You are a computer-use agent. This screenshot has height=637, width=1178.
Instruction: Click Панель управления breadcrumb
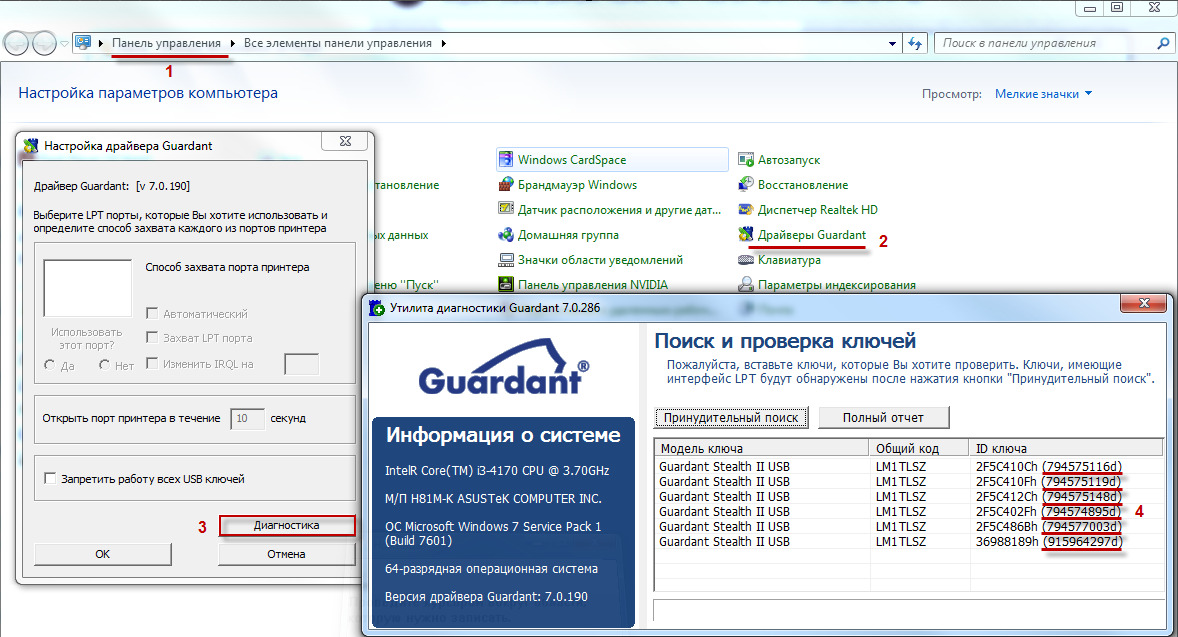(166, 44)
